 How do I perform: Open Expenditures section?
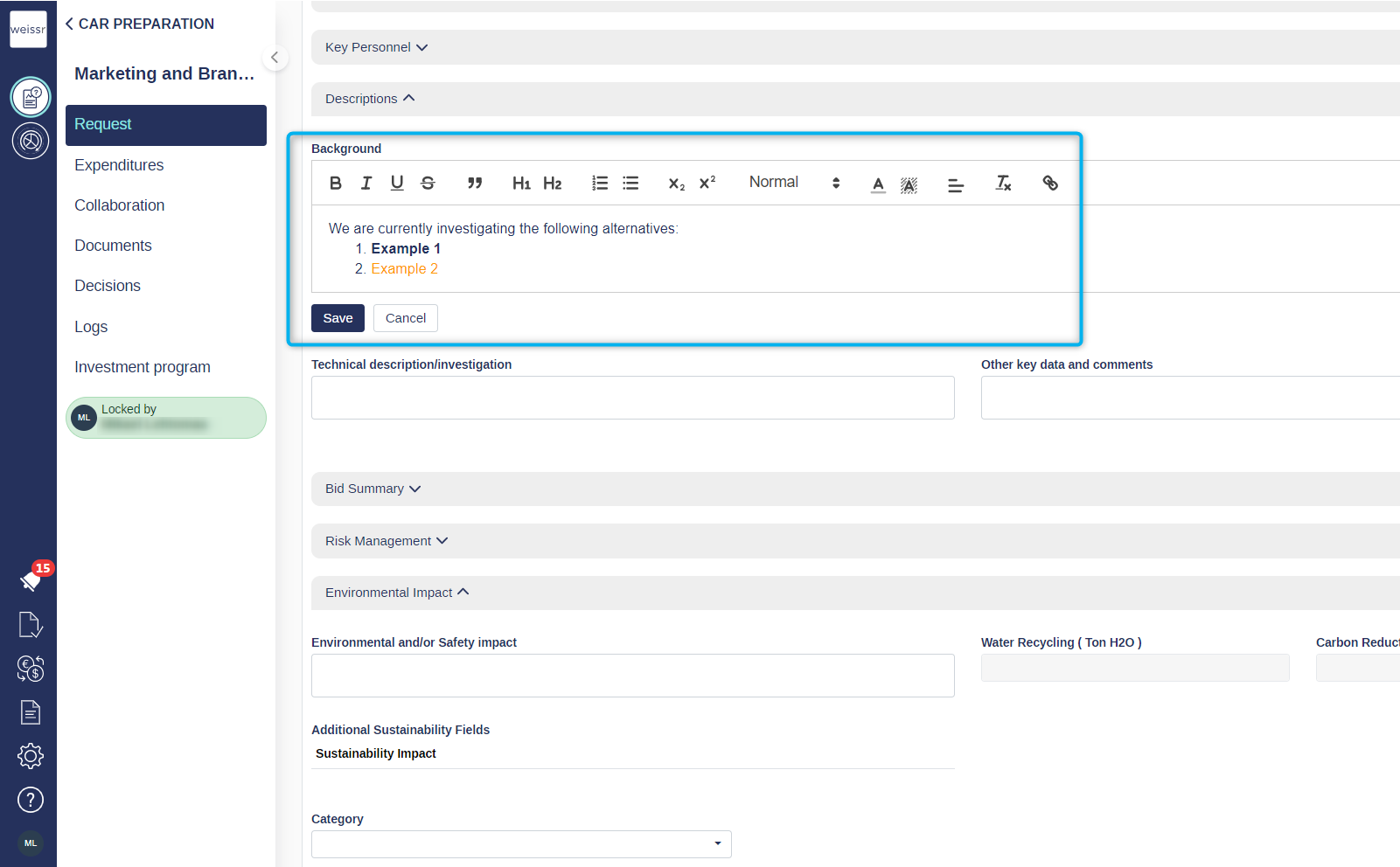(x=119, y=165)
